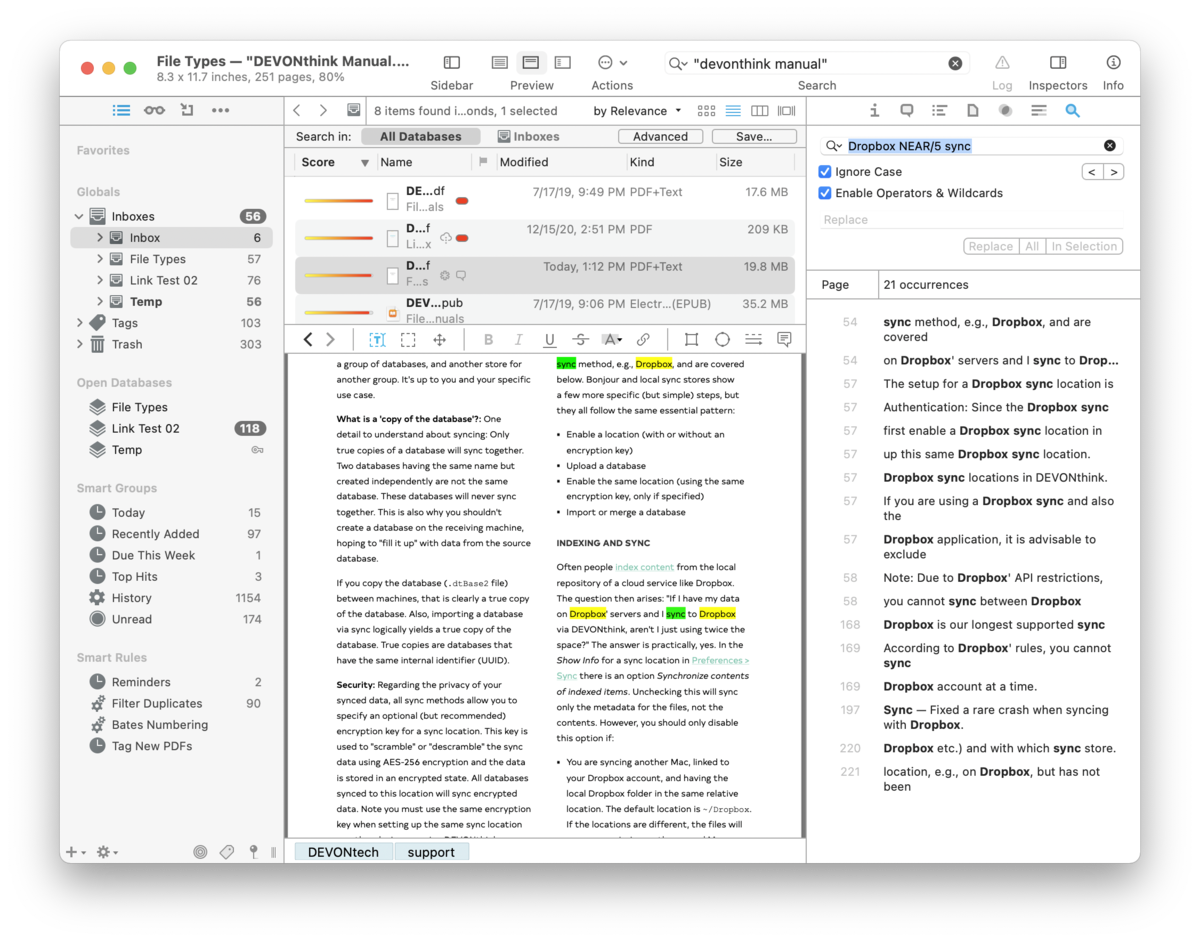Collapse the Inboxes tree group
Viewport: 1200px width, 942px height.
point(79,216)
